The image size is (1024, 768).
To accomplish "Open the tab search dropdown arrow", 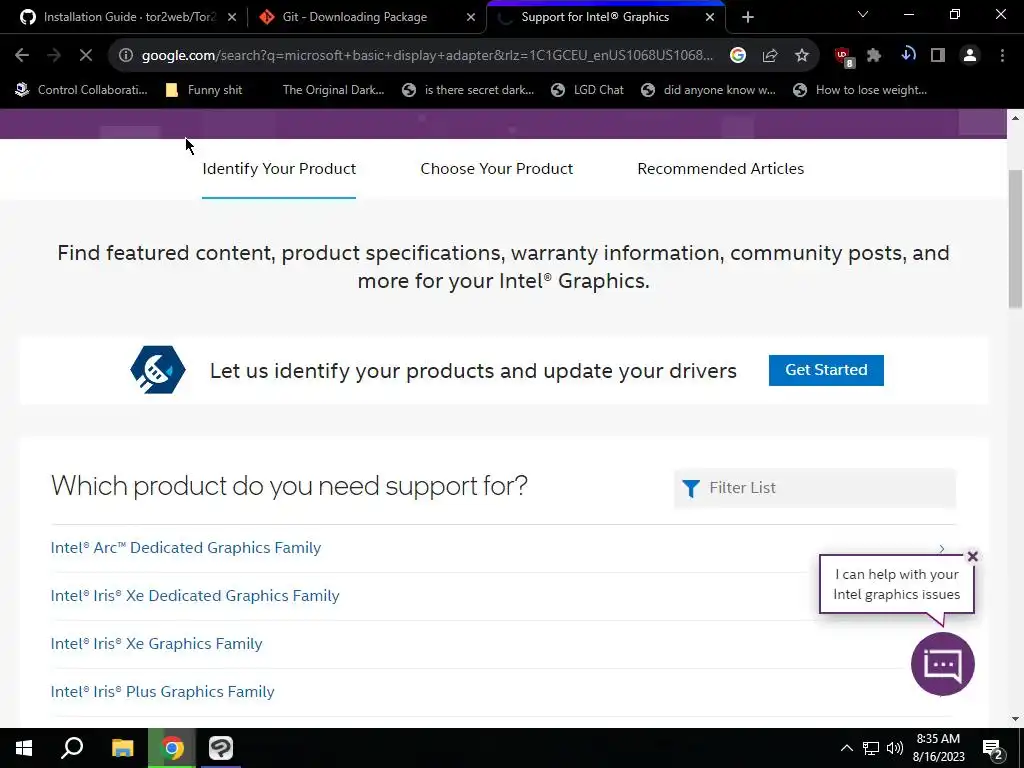I will [863, 14].
